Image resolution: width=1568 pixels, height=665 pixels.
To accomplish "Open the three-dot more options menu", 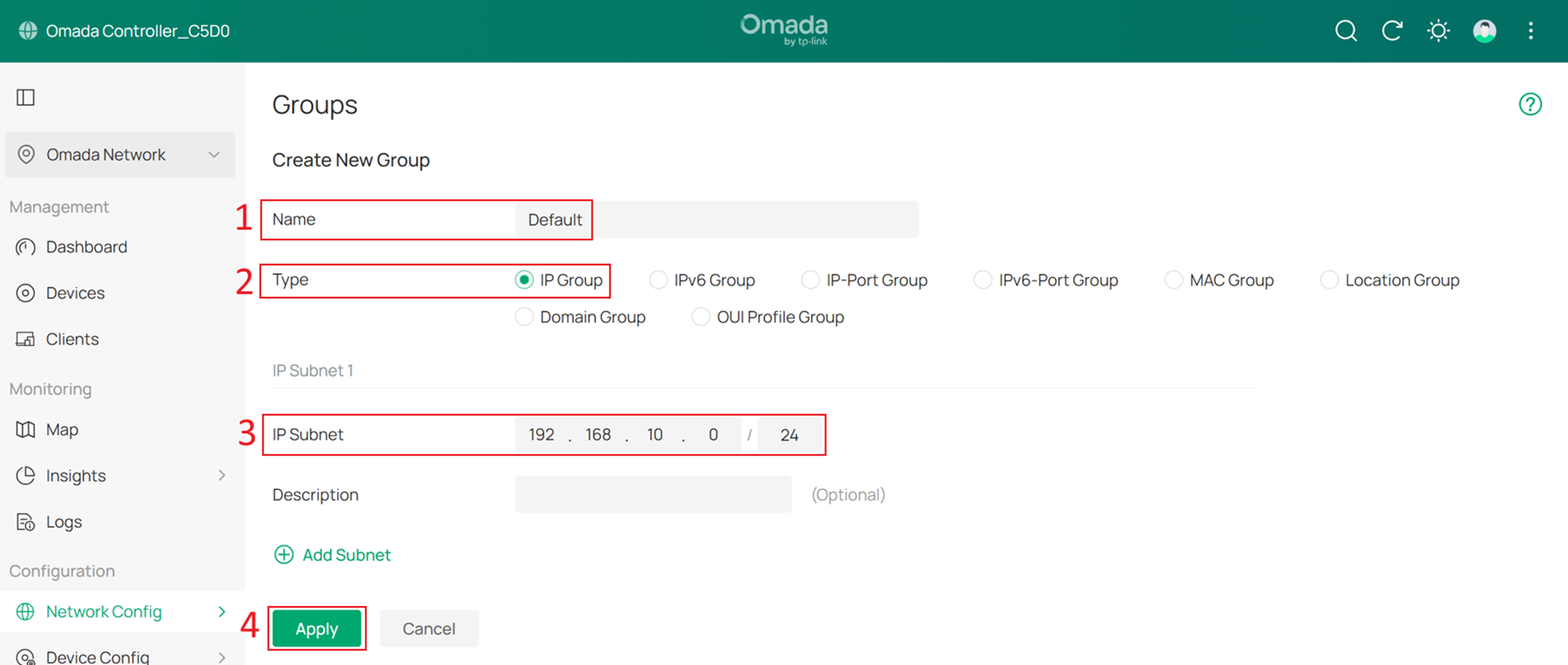I will click(1531, 31).
